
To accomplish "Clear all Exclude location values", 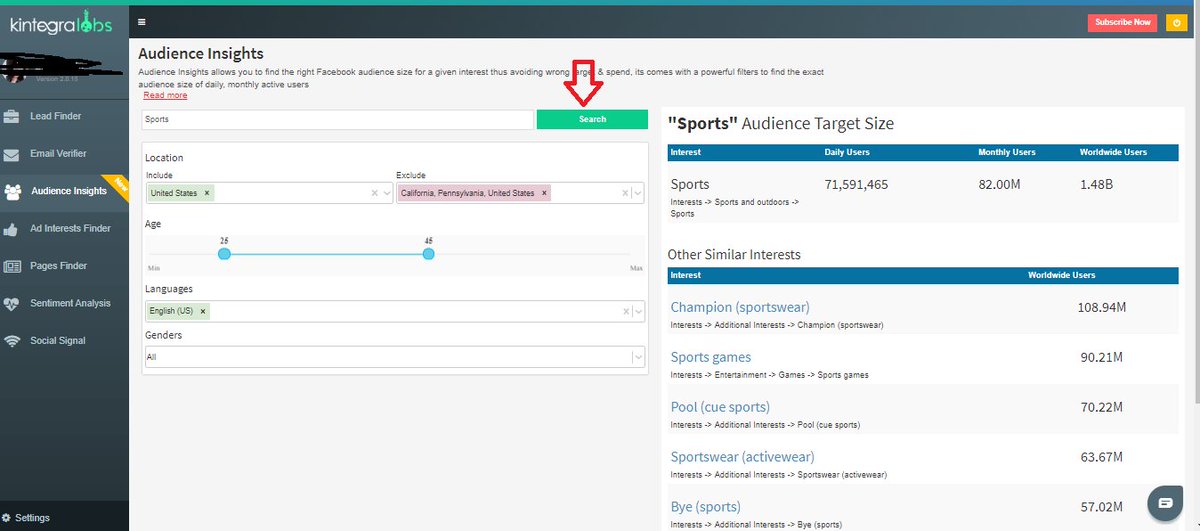I will pos(625,193).
